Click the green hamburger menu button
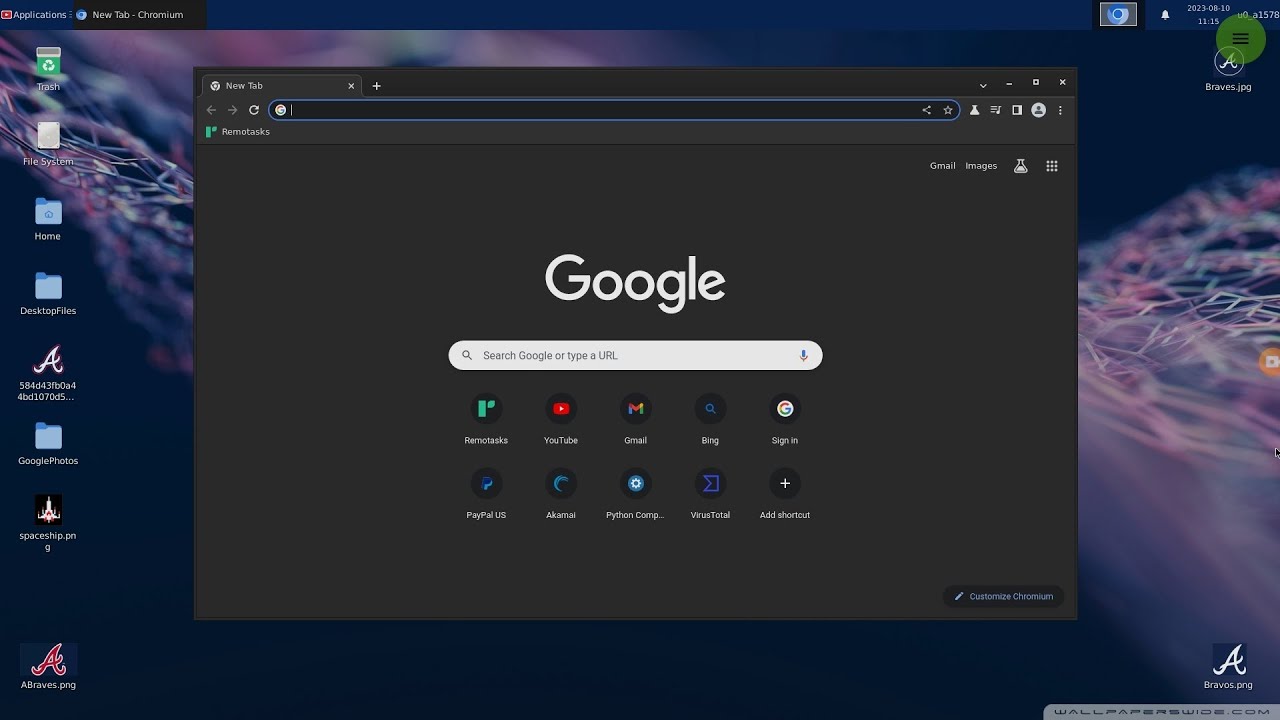The width and height of the screenshot is (1280, 720). coord(1240,39)
